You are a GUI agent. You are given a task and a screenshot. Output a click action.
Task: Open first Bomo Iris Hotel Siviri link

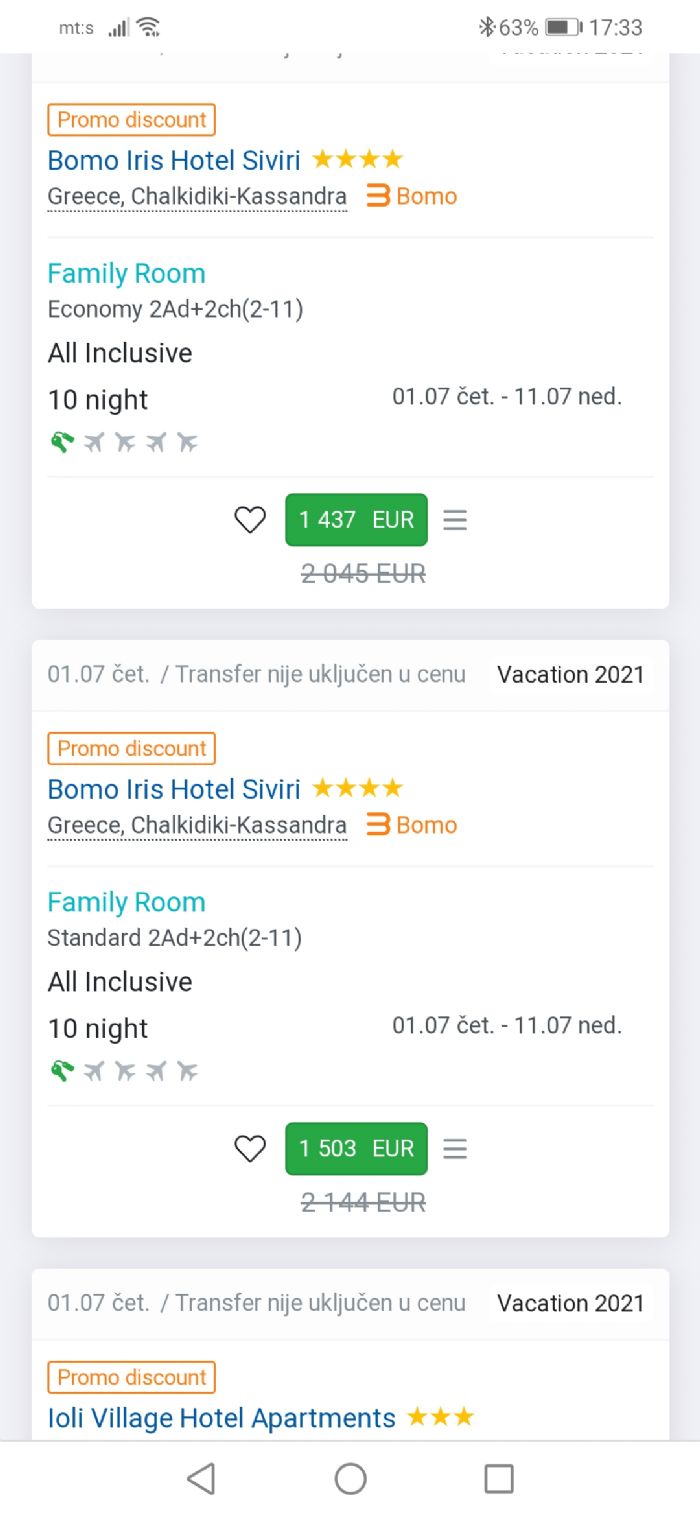pos(174,160)
